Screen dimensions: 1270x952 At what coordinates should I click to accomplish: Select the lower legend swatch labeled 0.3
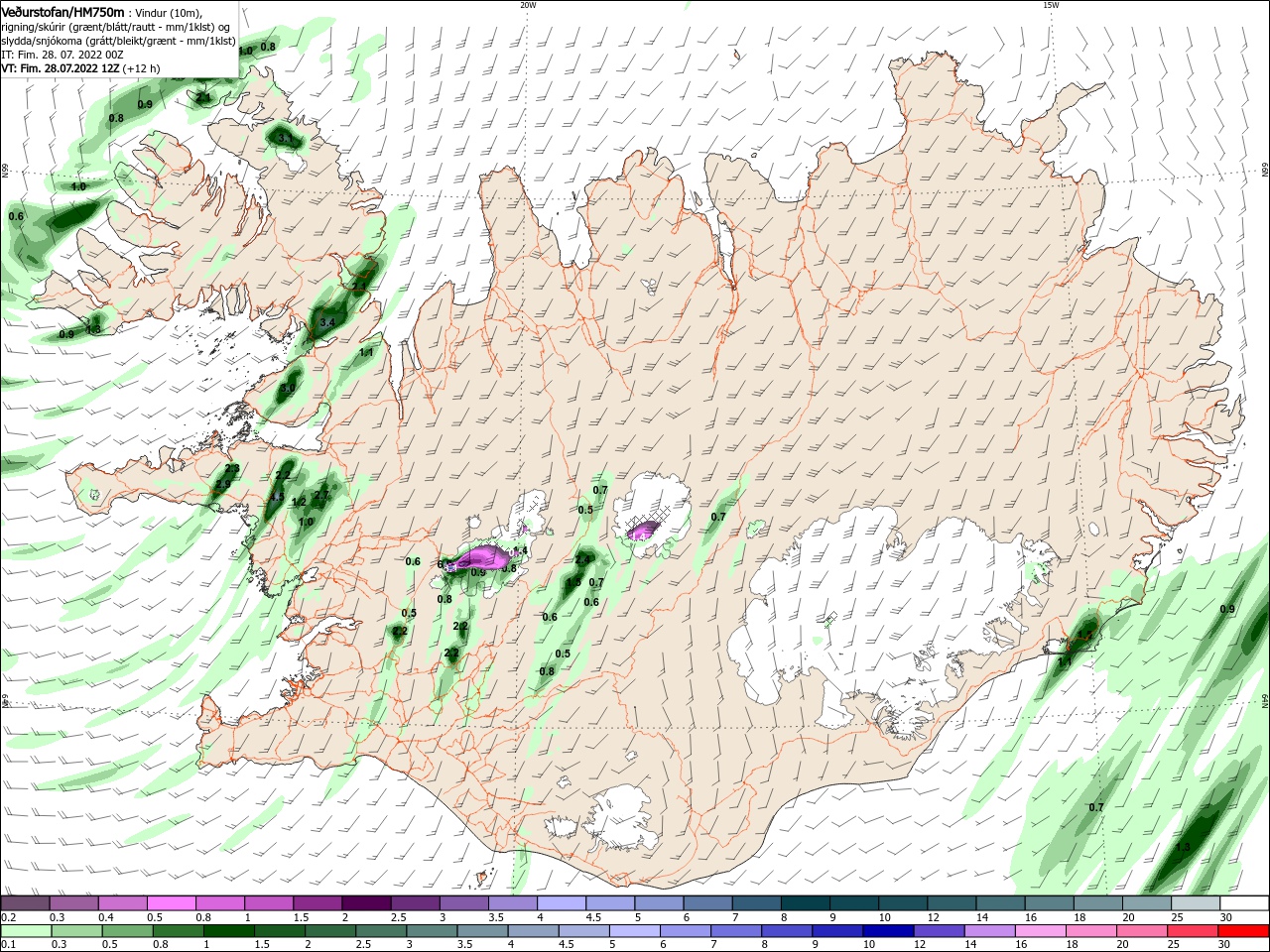(x=77, y=931)
